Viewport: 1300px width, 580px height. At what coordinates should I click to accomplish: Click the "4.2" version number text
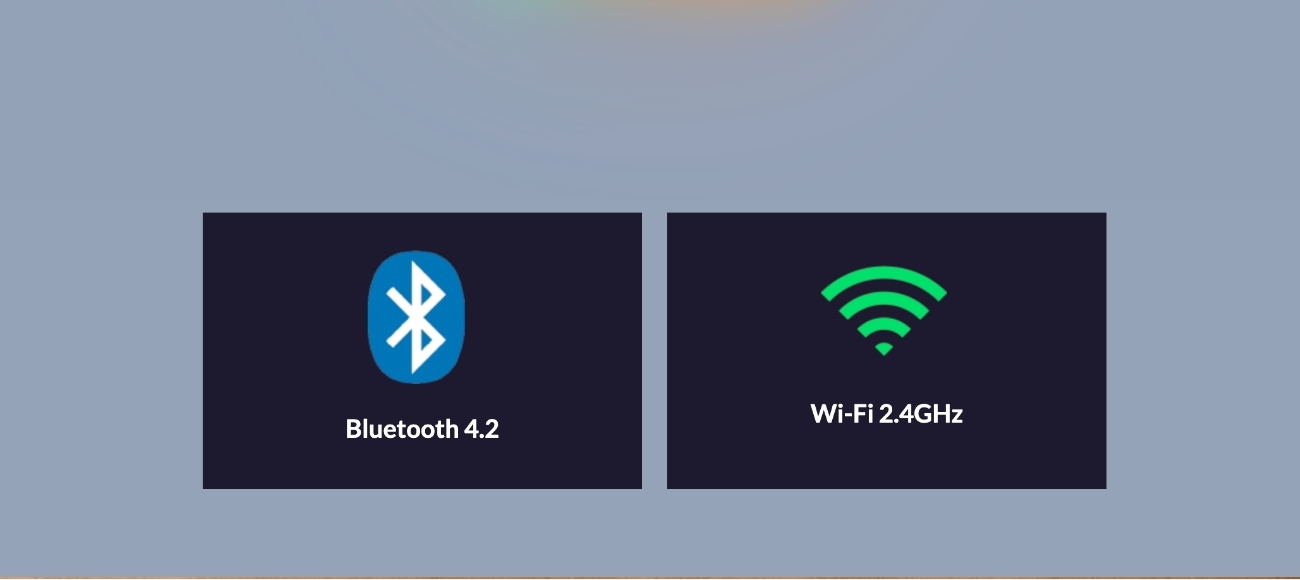click(481, 429)
